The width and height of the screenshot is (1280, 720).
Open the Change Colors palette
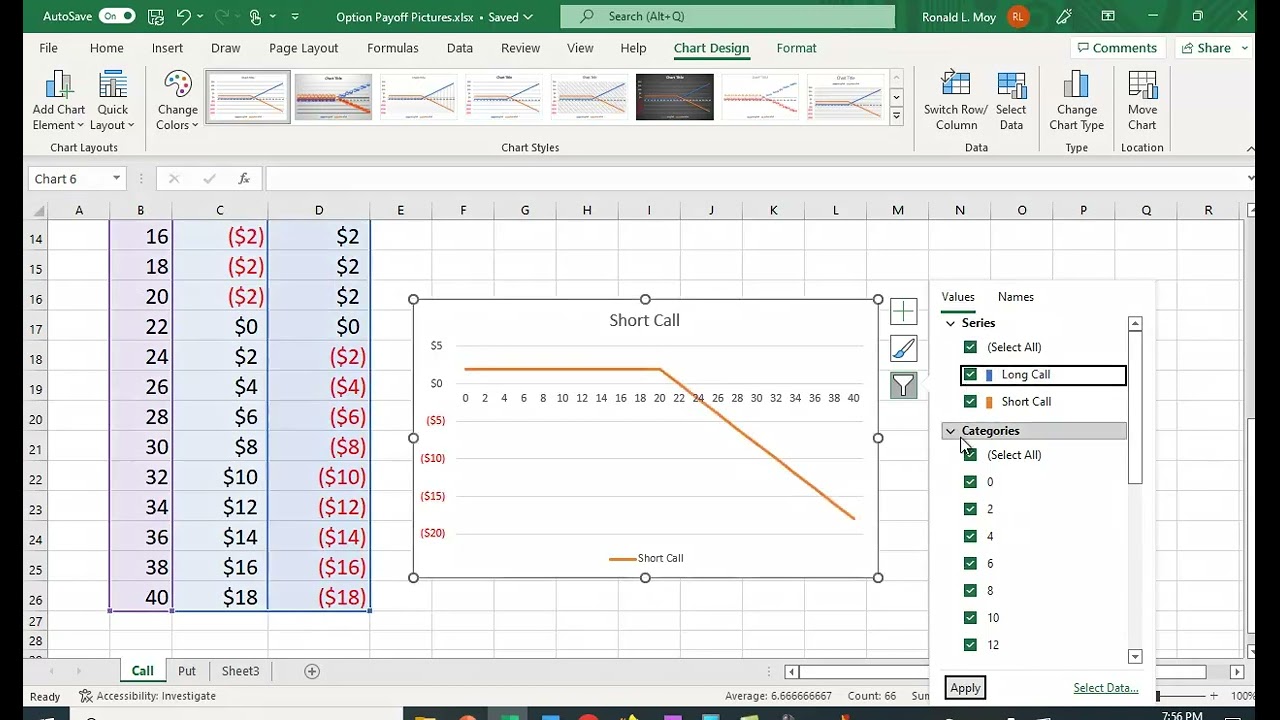[x=178, y=101]
